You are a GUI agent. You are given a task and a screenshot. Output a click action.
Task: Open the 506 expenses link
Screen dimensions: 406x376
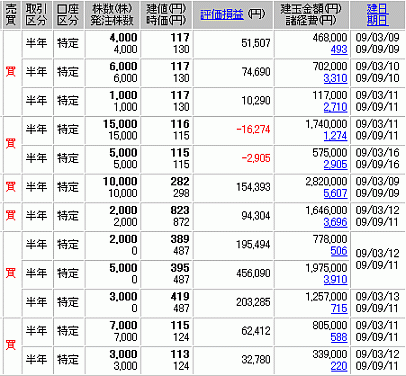point(339,251)
